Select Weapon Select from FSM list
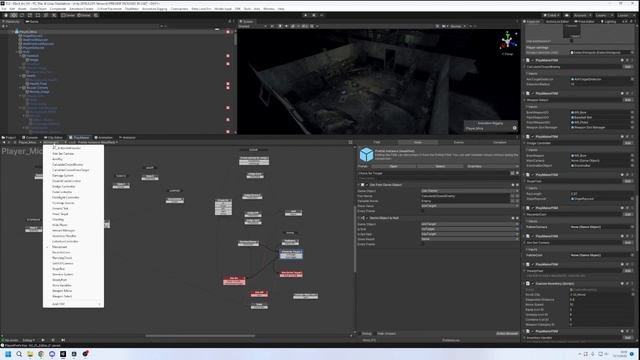 coord(62,296)
